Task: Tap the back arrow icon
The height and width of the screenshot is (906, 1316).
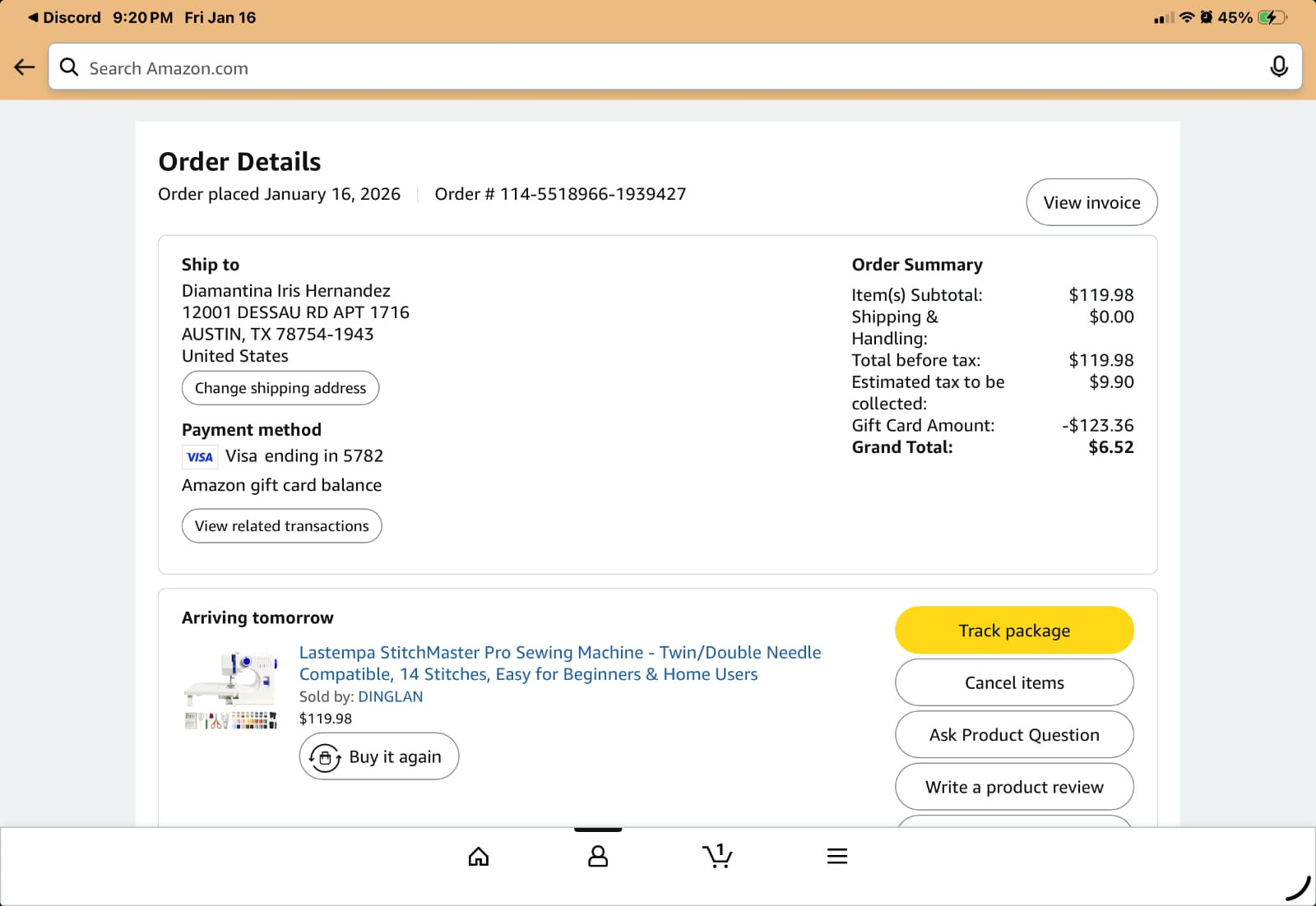Action: [x=25, y=67]
